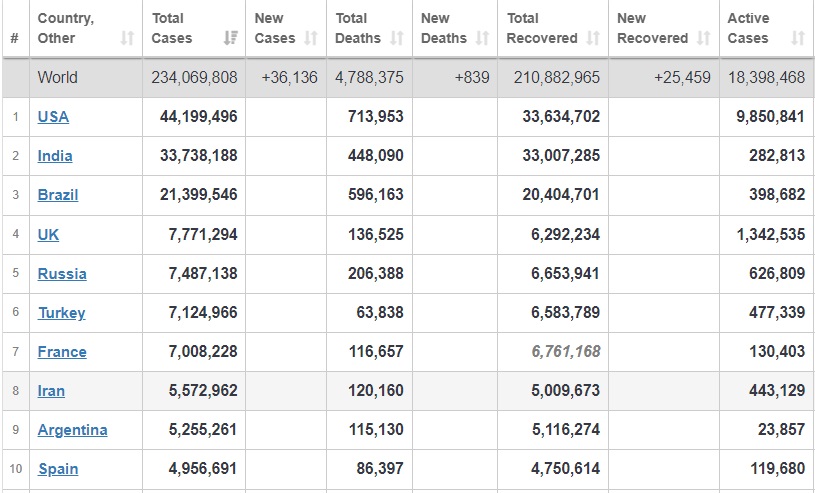Viewport: 815px width, 493px height.
Task: Follow the Brazil link
Action: click(x=58, y=195)
